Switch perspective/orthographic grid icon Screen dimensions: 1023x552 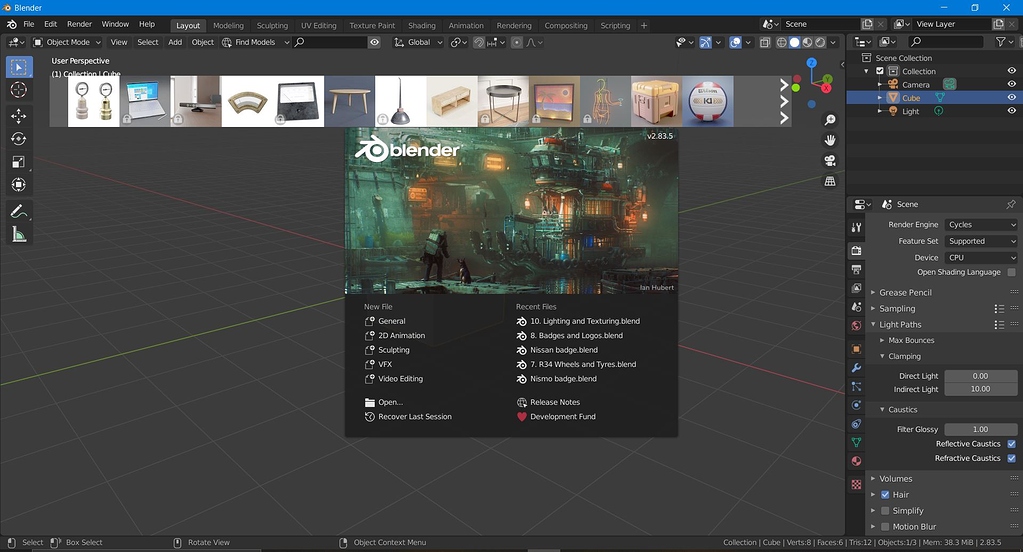pos(830,181)
